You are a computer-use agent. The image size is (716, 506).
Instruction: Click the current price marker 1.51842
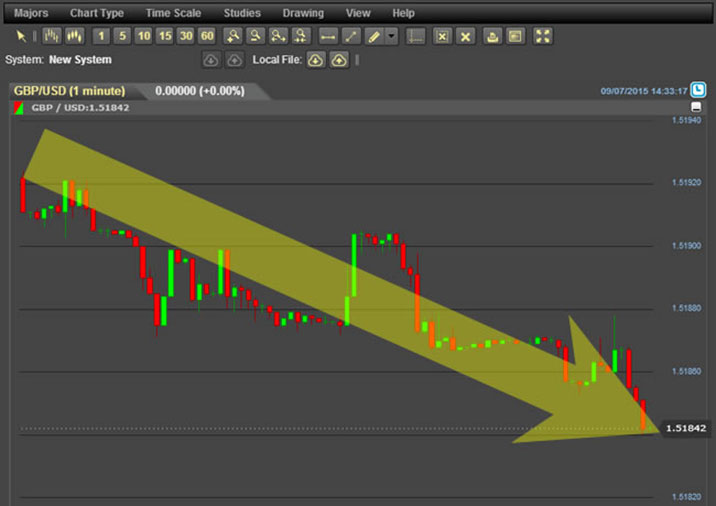686,428
